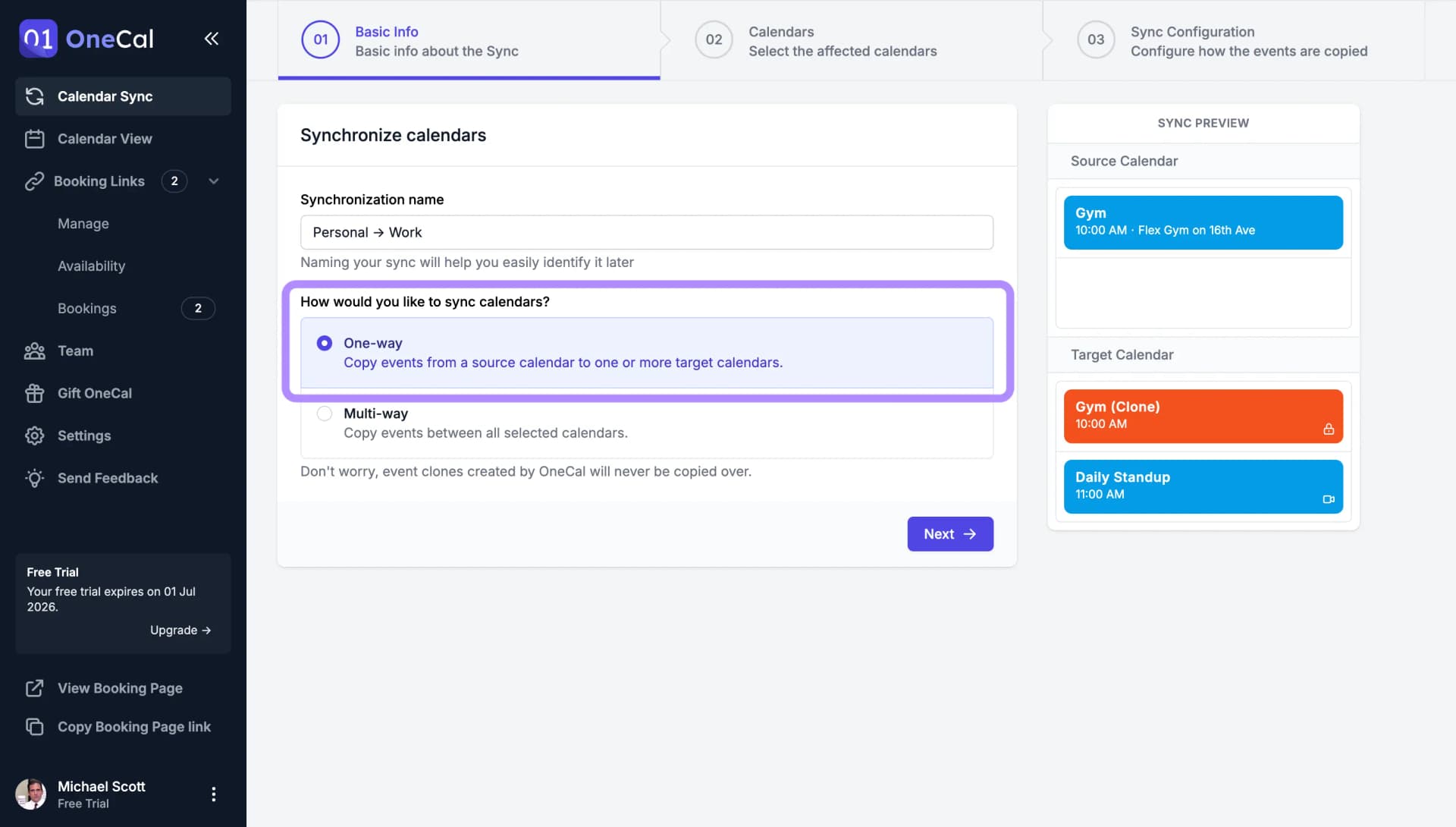The width and height of the screenshot is (1456, 827).
Task: Click the Booking Links sidebar icon
Action: tap(33, 181)
